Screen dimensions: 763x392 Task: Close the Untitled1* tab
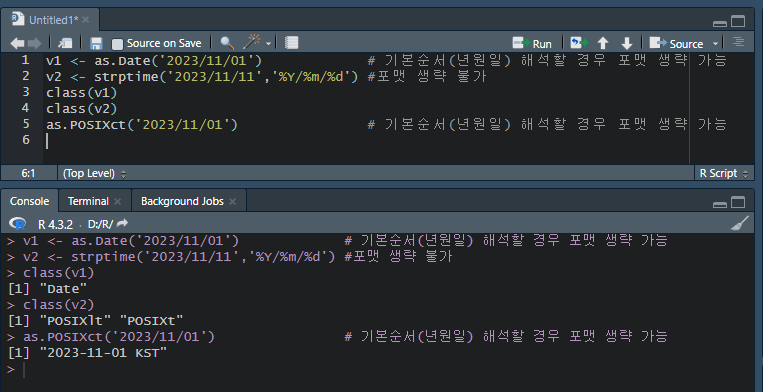point(86,20)
